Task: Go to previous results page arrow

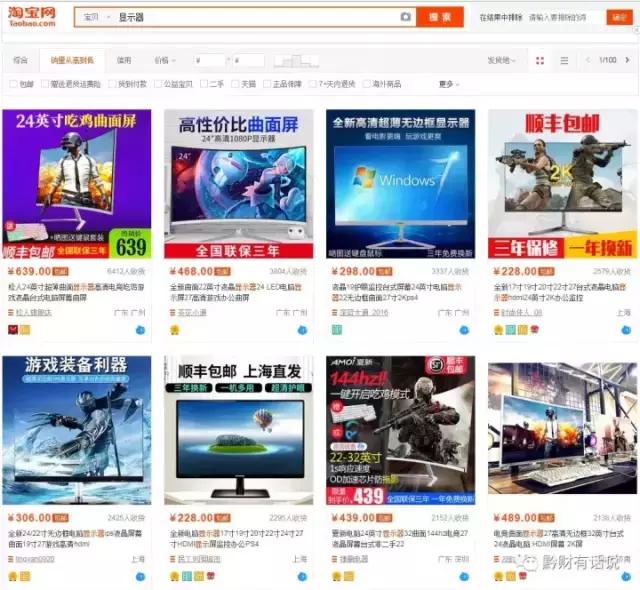Action: [588, 60]
